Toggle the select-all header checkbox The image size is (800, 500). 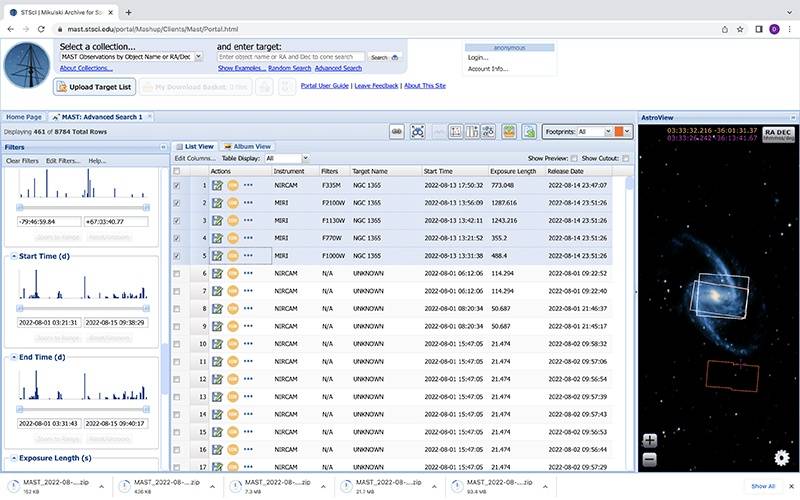point(177,171)
